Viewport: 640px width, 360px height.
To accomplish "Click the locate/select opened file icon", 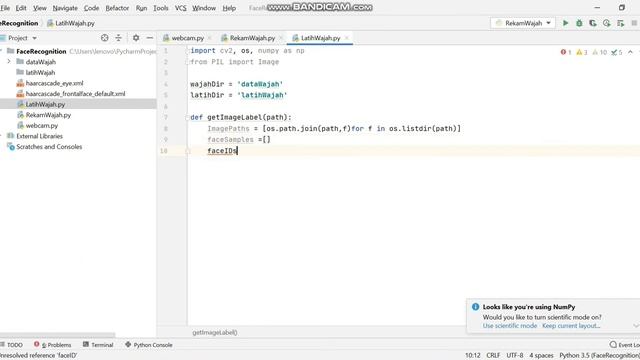I will pyautogui.click(x=104, y=38).
